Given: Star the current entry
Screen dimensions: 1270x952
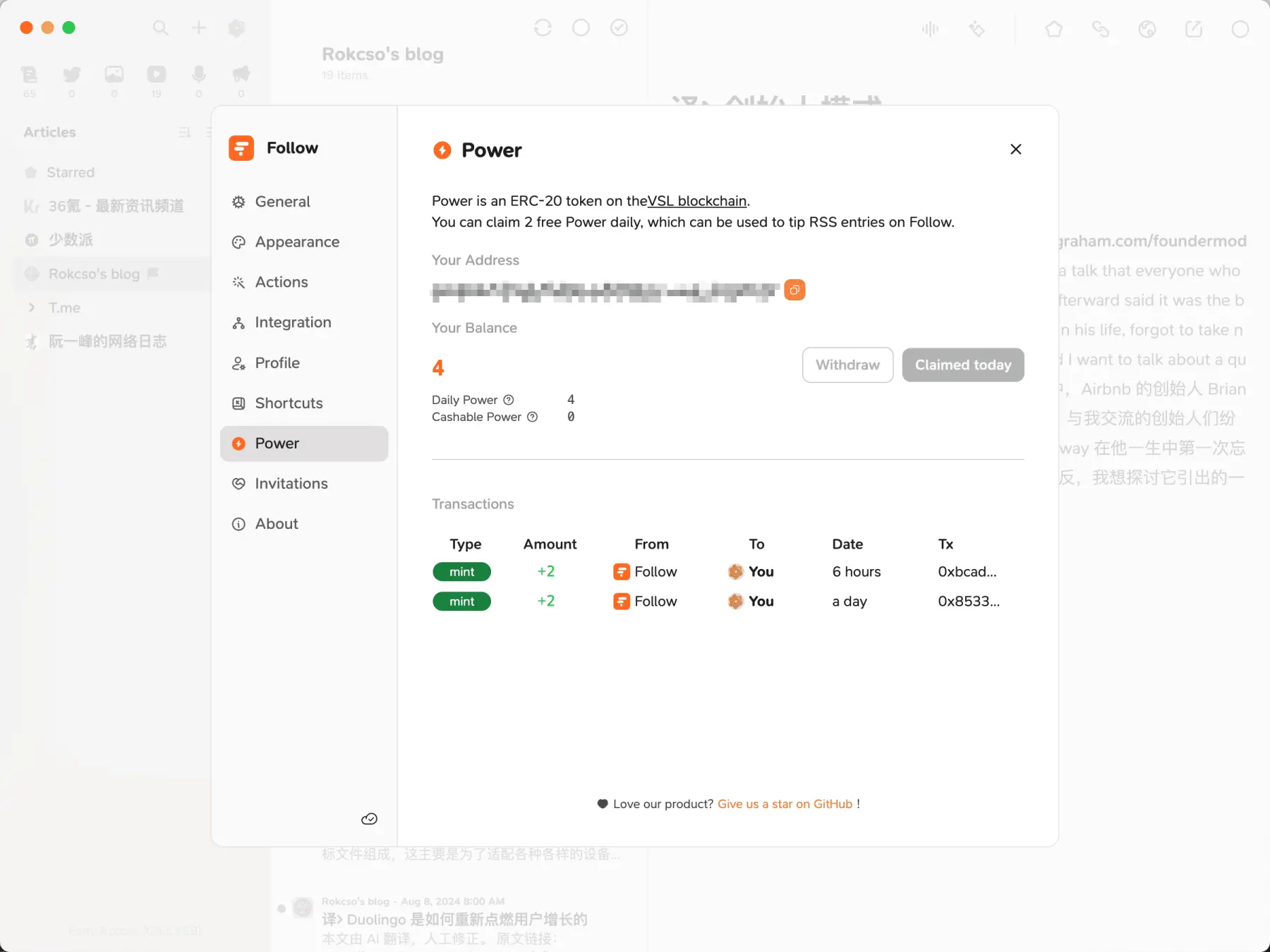Looking at the screenshot, I should pos(1054,29).
